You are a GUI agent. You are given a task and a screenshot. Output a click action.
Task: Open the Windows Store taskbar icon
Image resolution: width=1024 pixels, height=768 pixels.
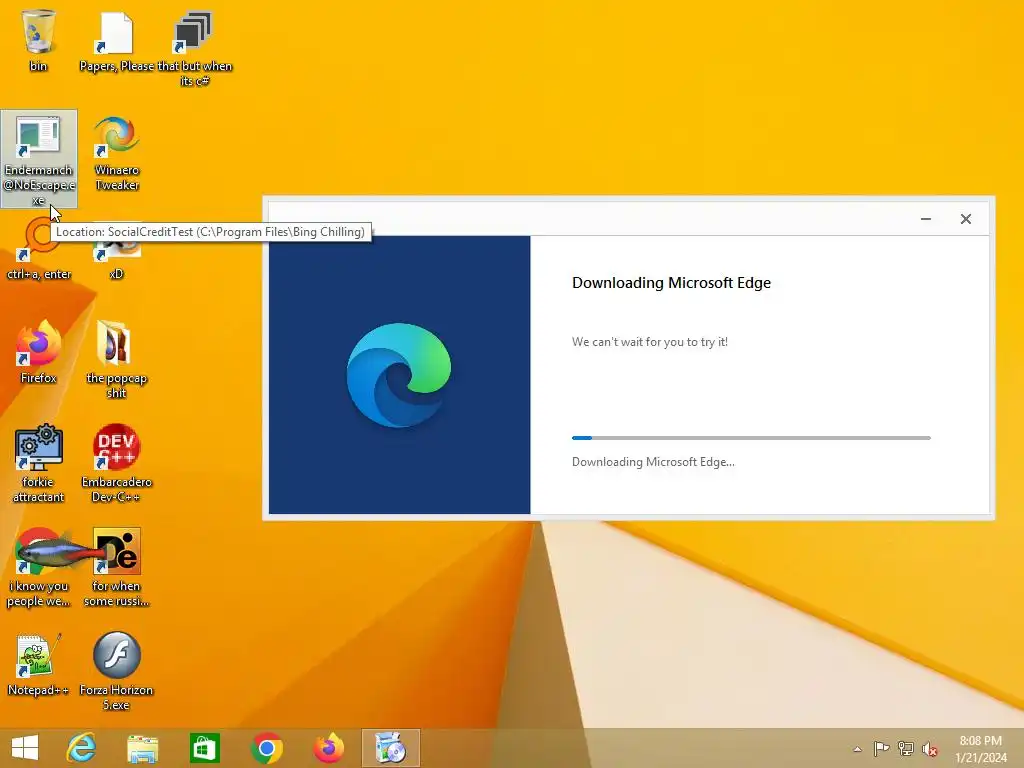[204, 748]
